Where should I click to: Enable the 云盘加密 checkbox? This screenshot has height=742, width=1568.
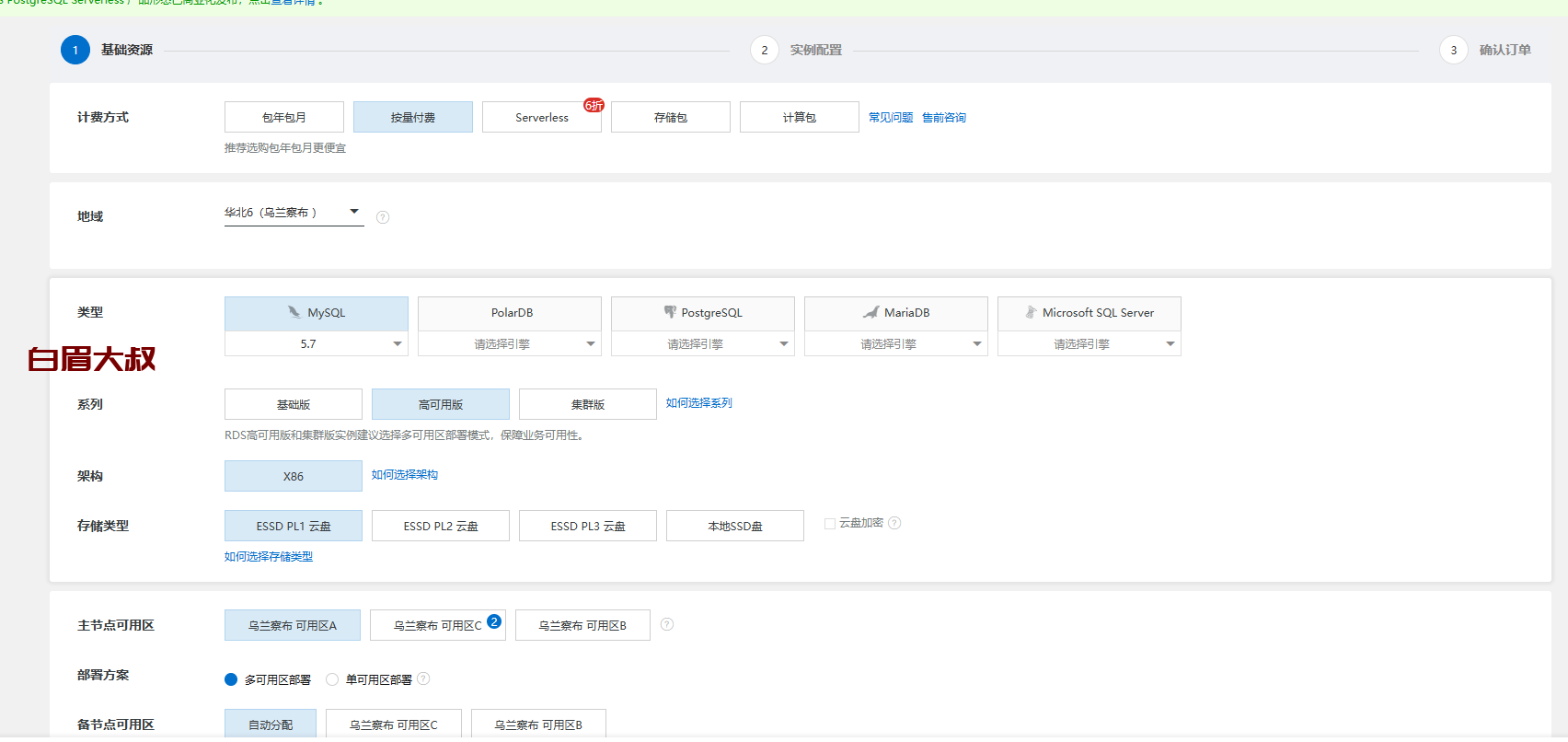(830, 523)
